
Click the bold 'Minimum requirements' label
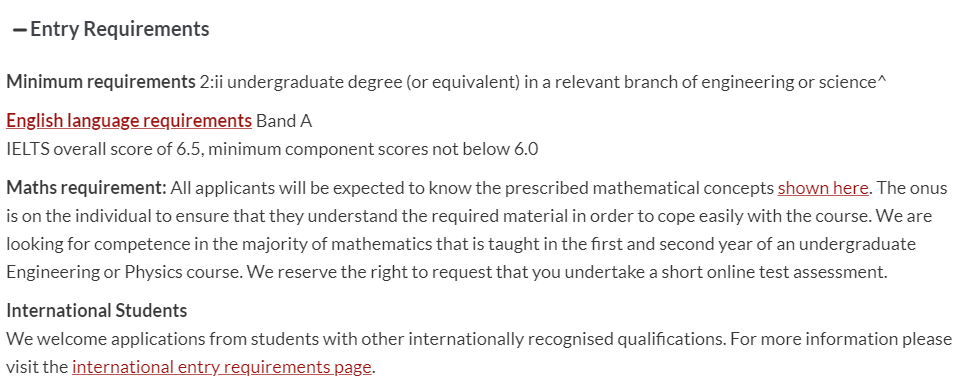[101, 82]
